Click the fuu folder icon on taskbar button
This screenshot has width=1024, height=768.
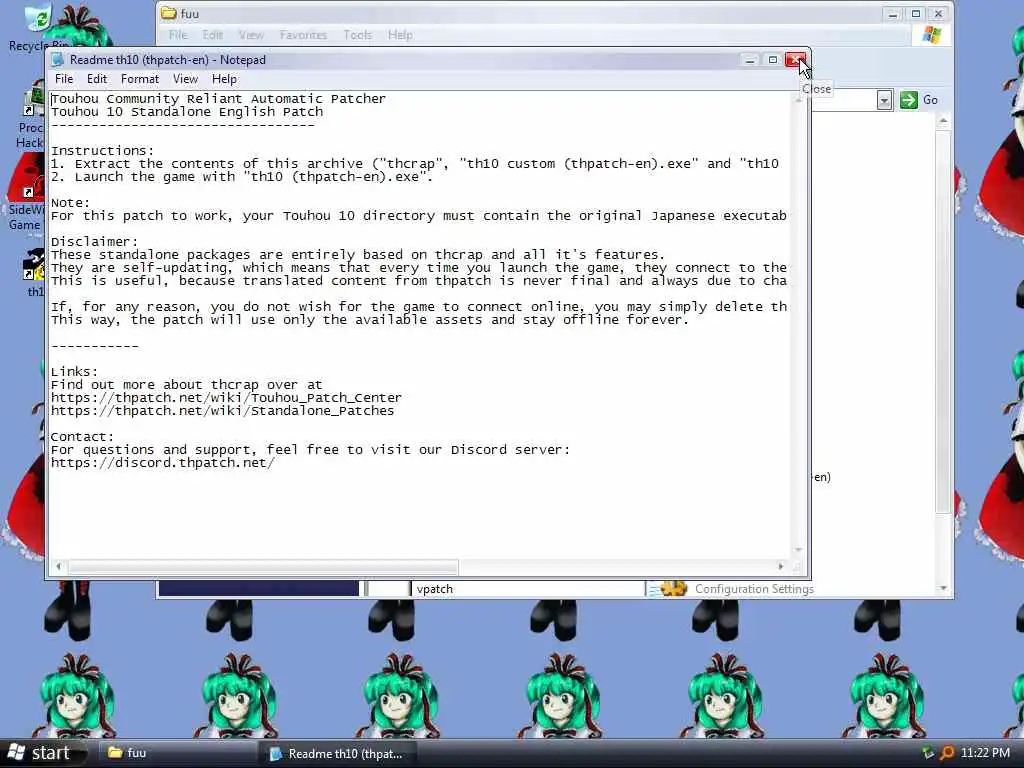tap(115, 753)
